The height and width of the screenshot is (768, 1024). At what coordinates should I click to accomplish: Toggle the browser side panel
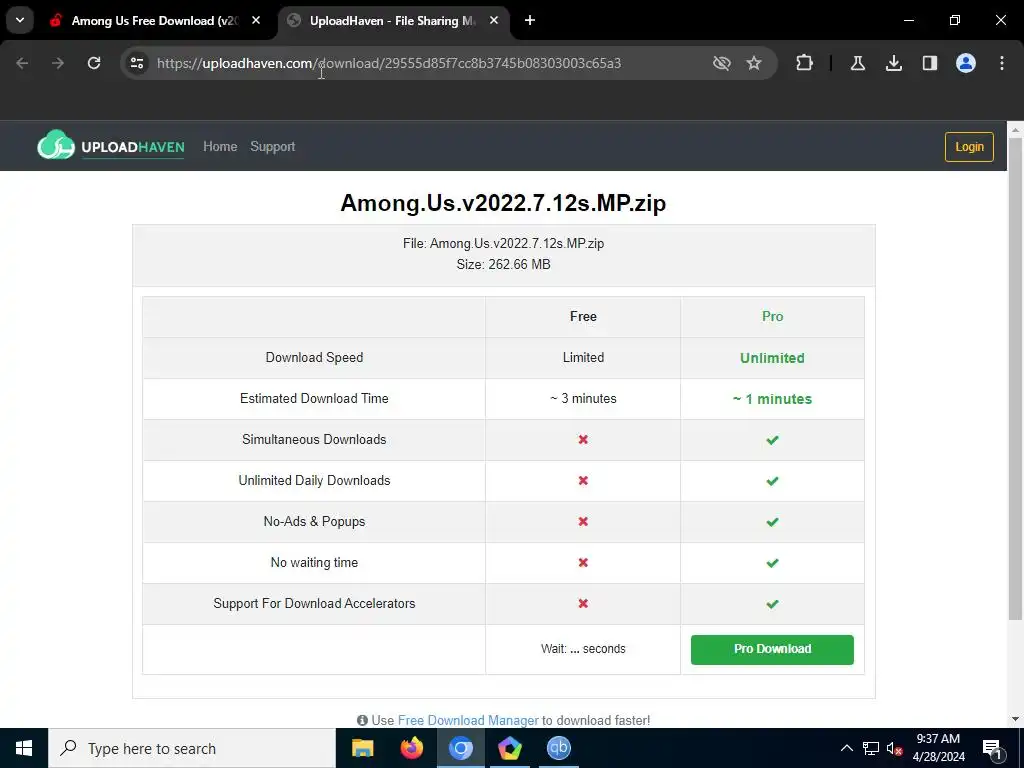click(x=930, y=63)
